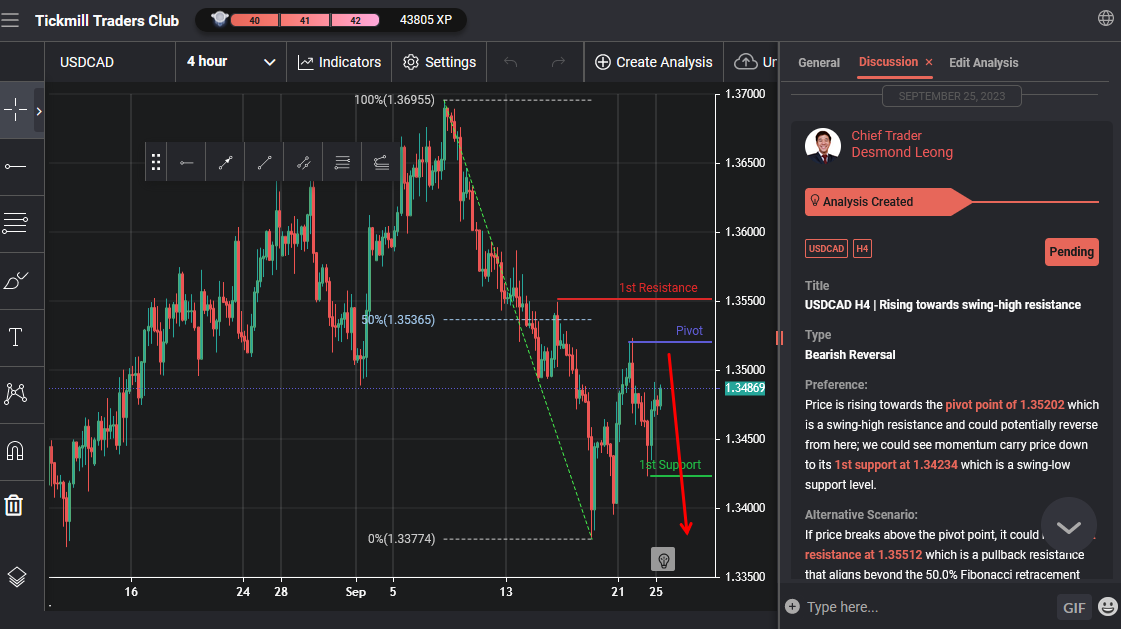This screenshot has width=1121, height=629.
Task: Choose trend line in floating toolbar
Action: 264,162
